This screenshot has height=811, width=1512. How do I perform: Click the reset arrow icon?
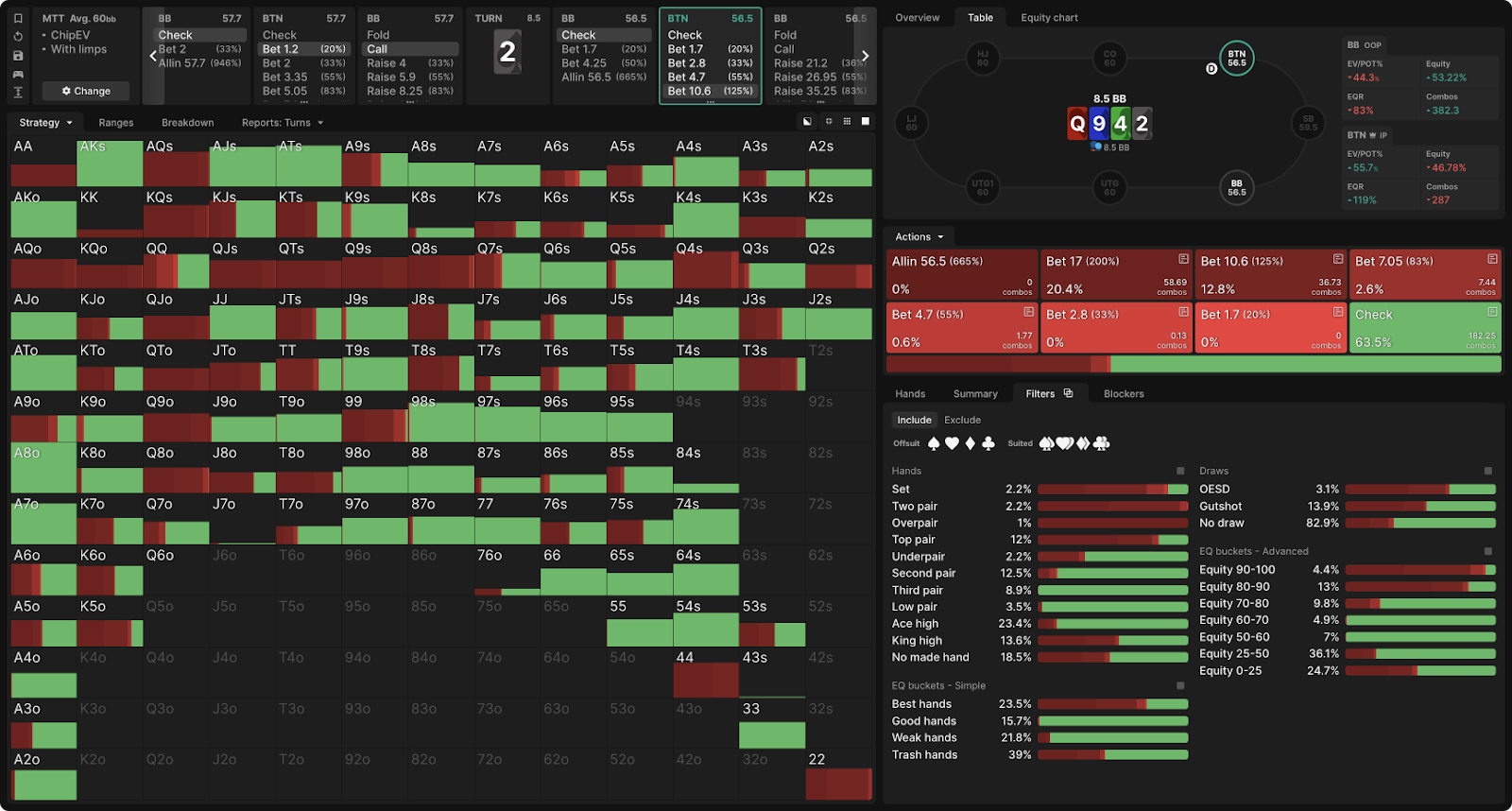(18, 37)
